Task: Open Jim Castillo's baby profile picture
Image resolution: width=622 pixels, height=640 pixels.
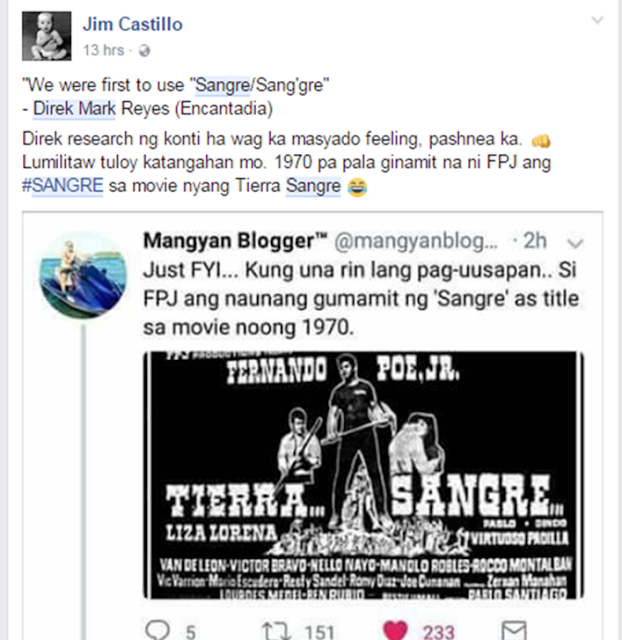Action: [47, 36]
